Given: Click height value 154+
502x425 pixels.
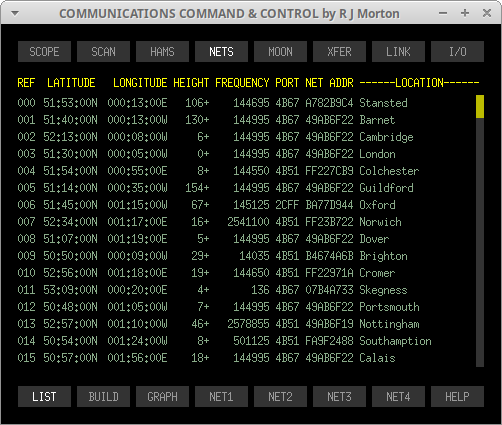Looking at the screenshot, I should [x=197, y=188].
